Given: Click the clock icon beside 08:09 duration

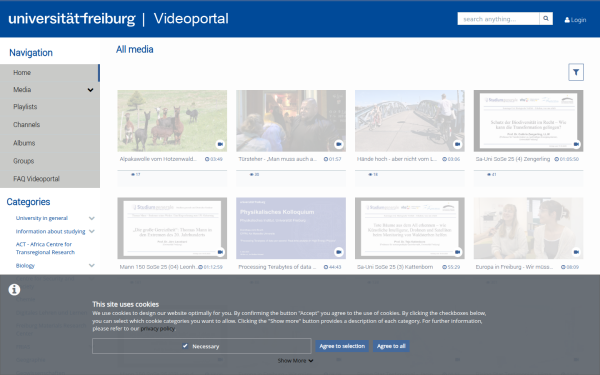Looking at the screenshot, I should (563, 267).
